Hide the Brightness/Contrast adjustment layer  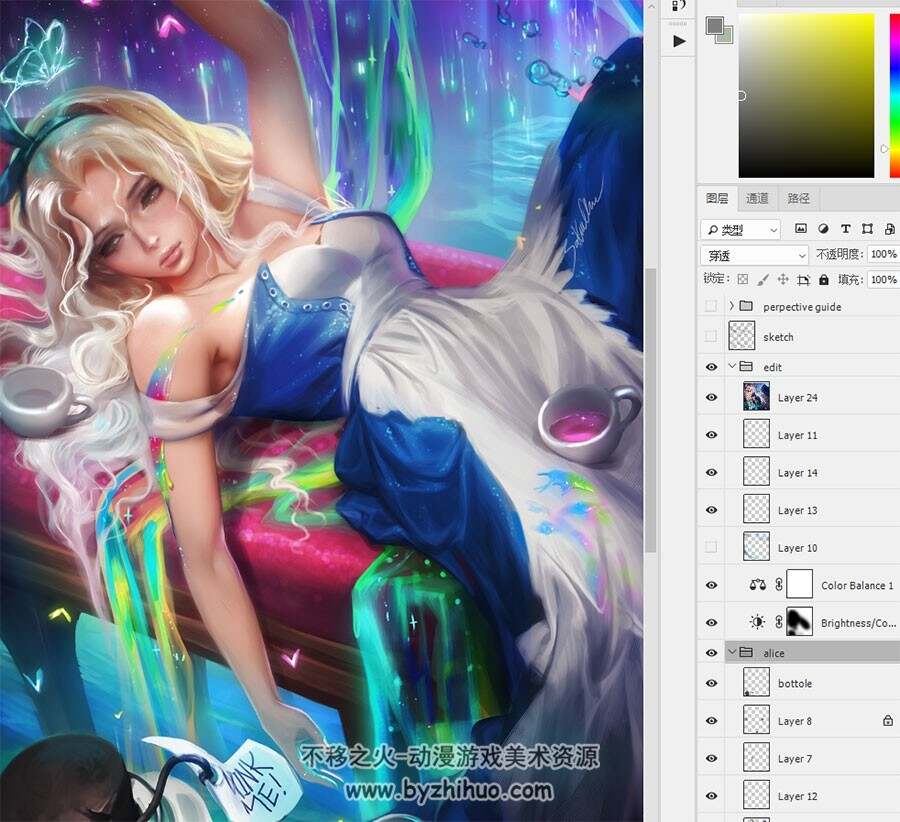click(x=711, y=622)
